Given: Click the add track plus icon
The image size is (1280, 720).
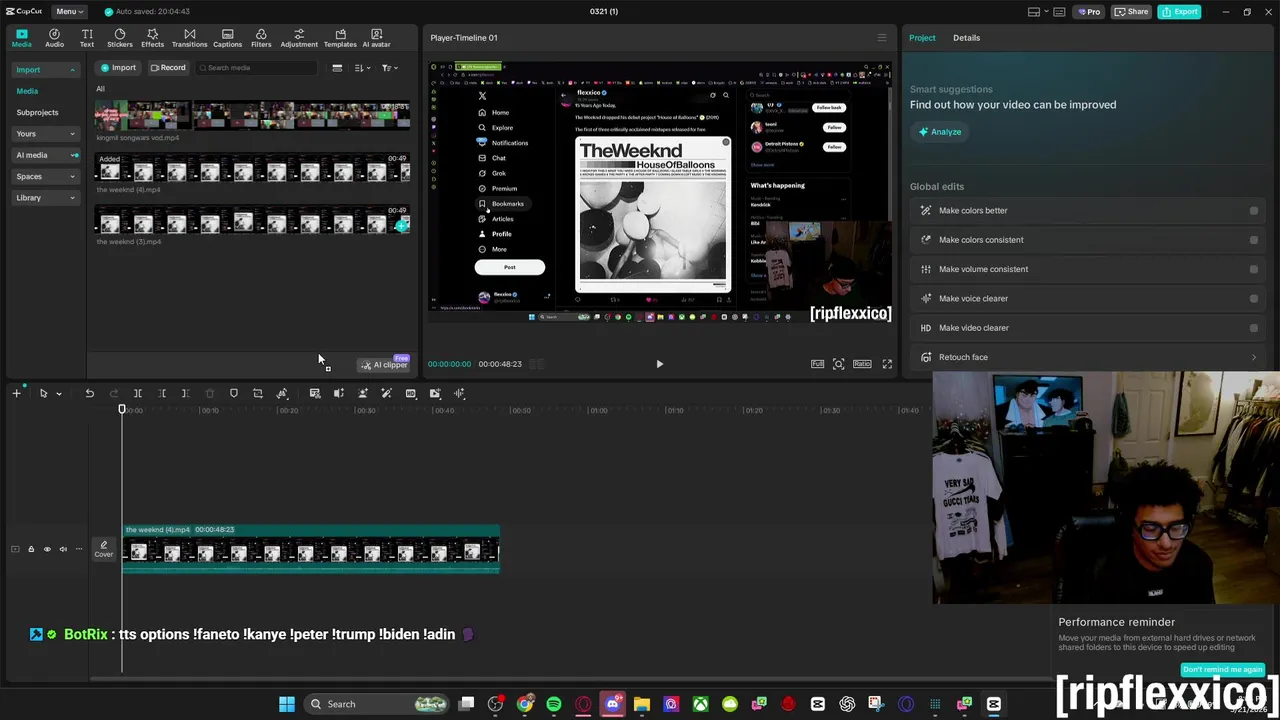Looking at the screenshot, I should pyautogui.click(x=16, y=393).
